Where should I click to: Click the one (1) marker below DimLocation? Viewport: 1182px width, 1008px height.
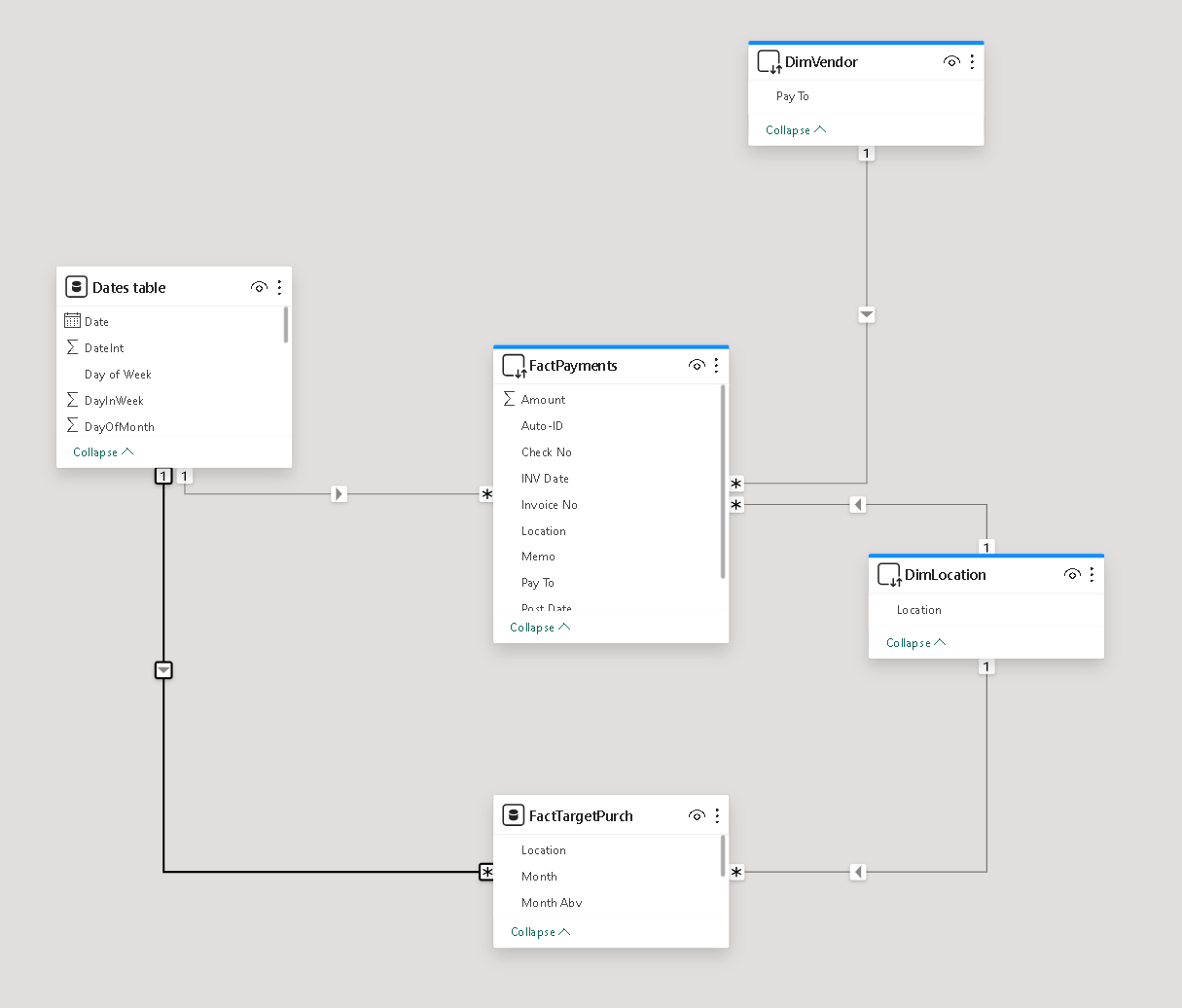coord(986,666)
